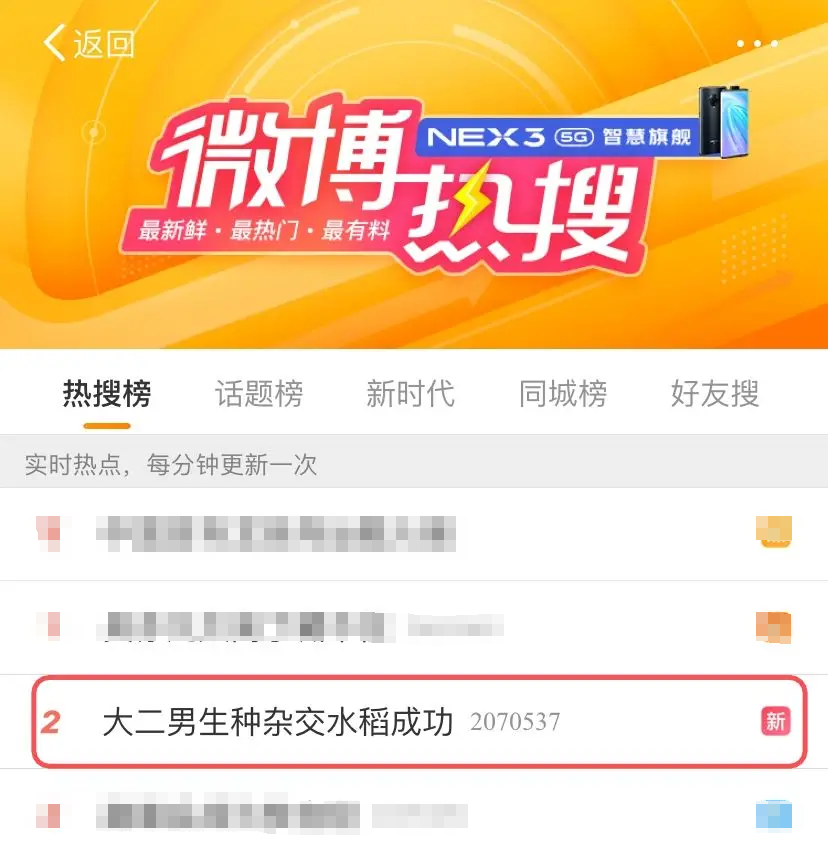This screenshot has width=828, height=862.
Task: Open the first blurred hot search entry
Action: point(414,533)
